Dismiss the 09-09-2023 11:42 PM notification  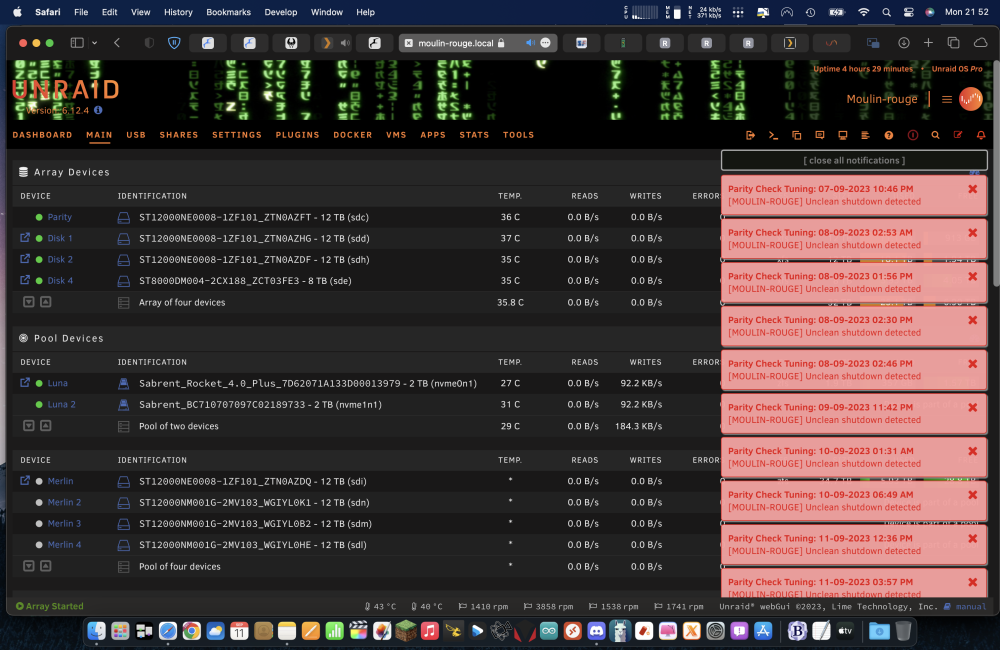point(973,407)
